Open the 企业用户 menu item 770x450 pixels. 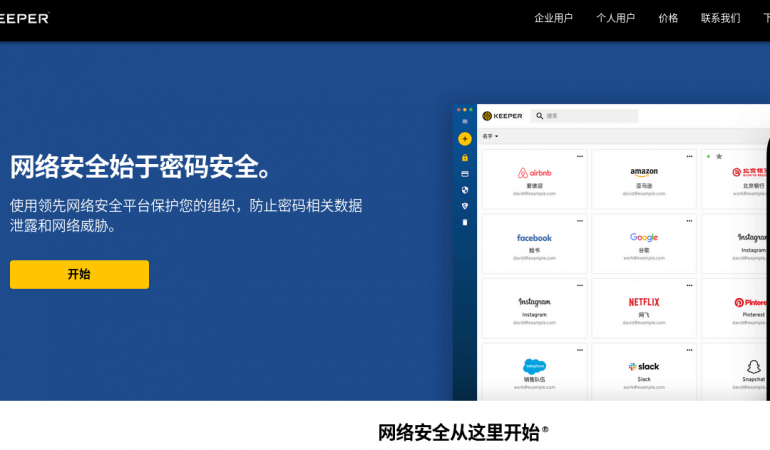553,18
